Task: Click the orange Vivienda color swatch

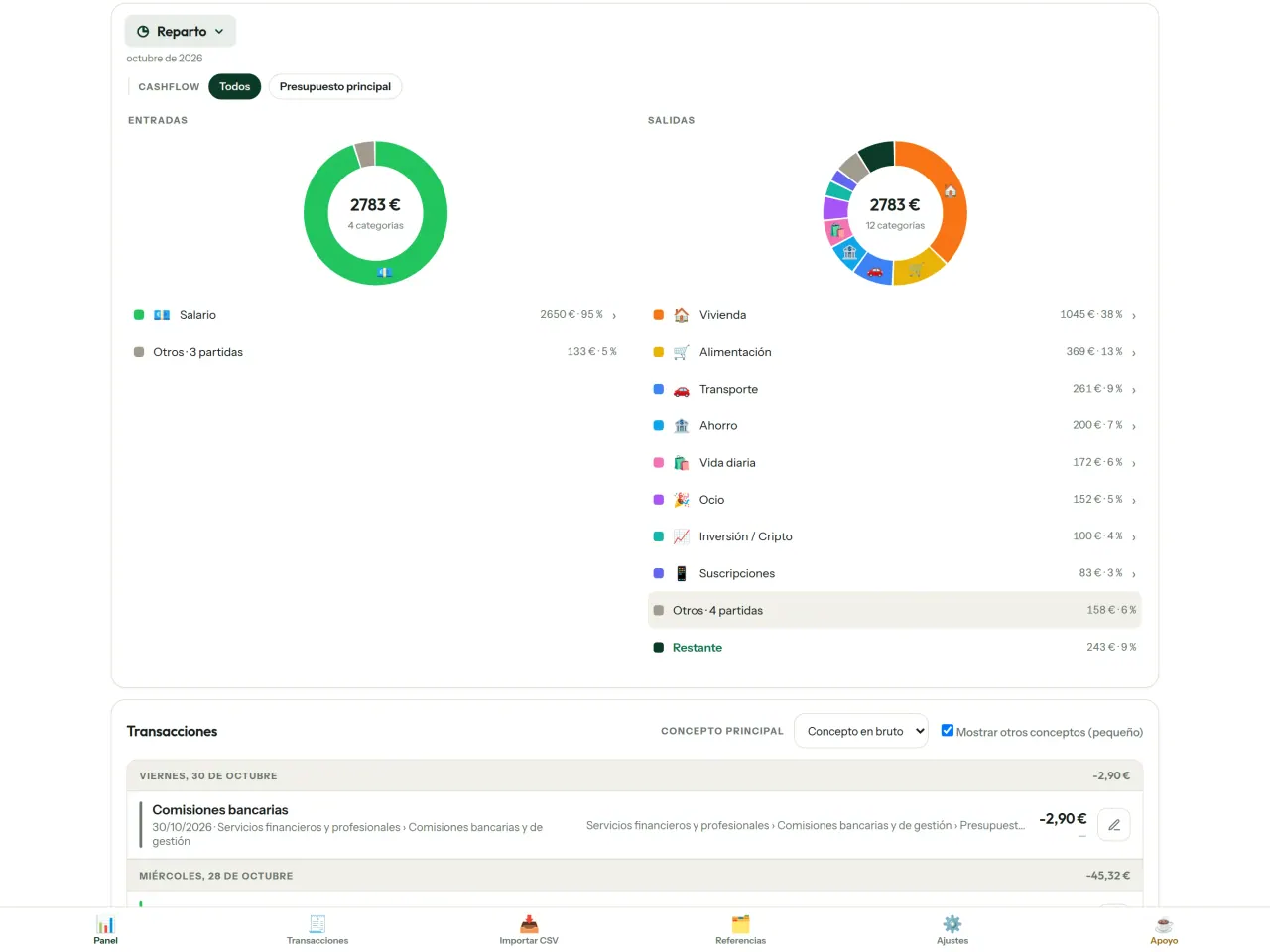Action: coord(659,315)
